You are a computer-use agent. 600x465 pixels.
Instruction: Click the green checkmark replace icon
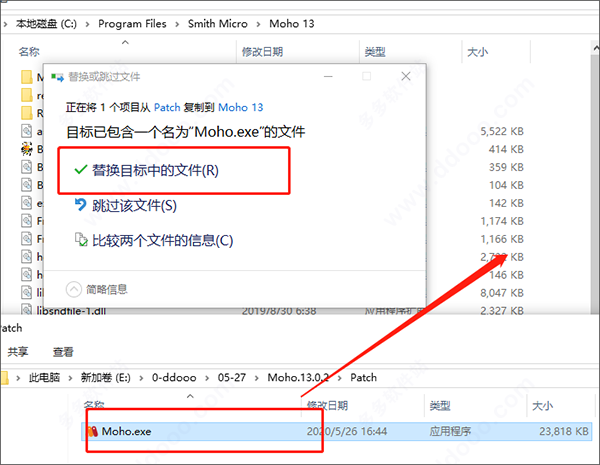click(79, 171)
